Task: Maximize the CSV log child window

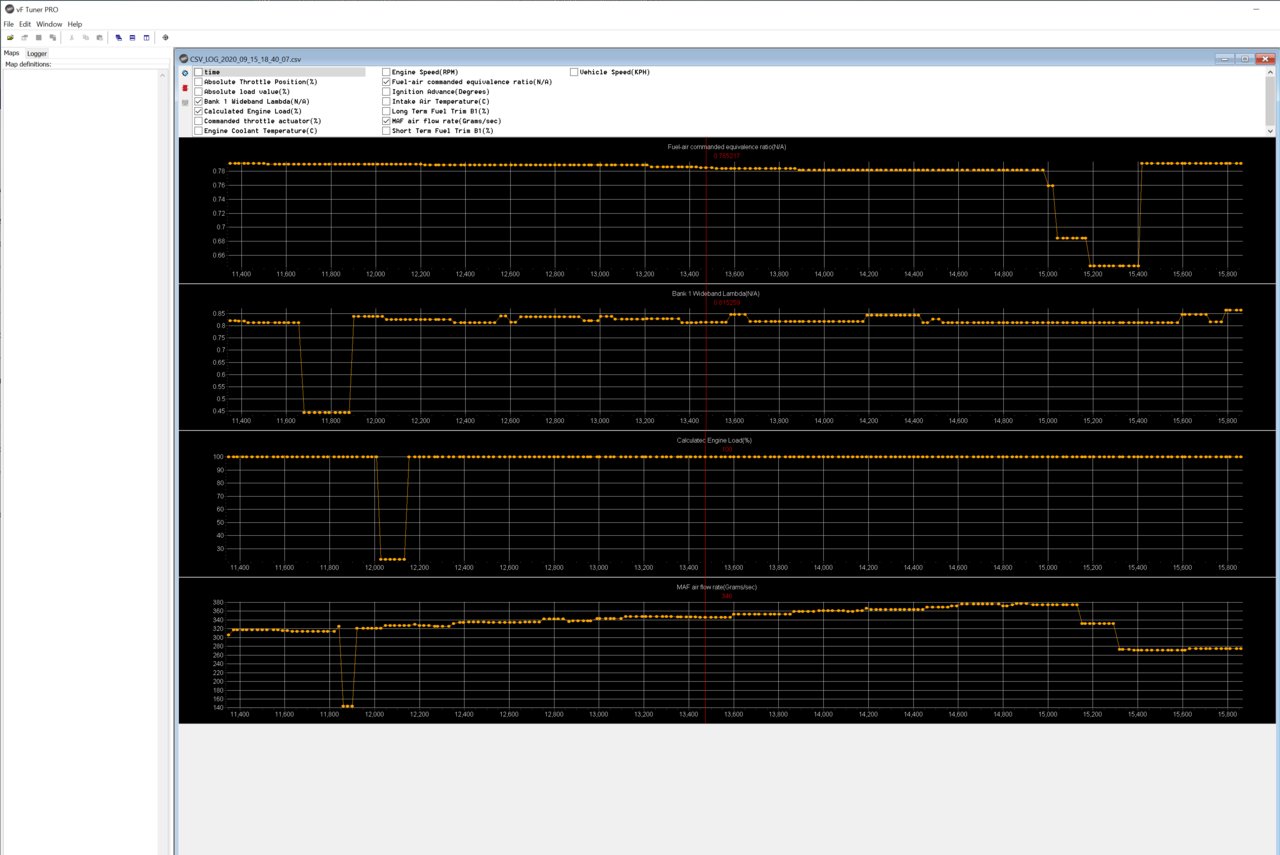Action: click(1244, 59)
